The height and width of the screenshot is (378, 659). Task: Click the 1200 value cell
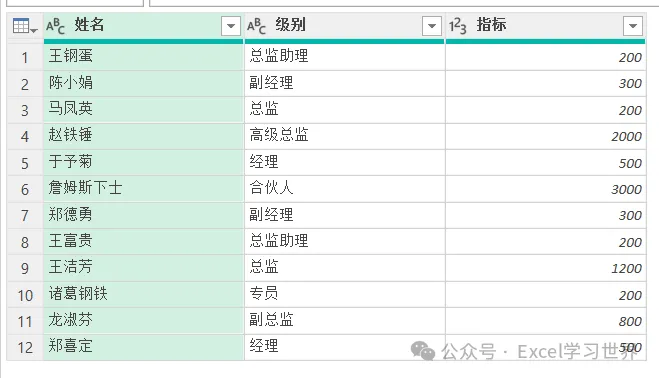coord(546,268)
